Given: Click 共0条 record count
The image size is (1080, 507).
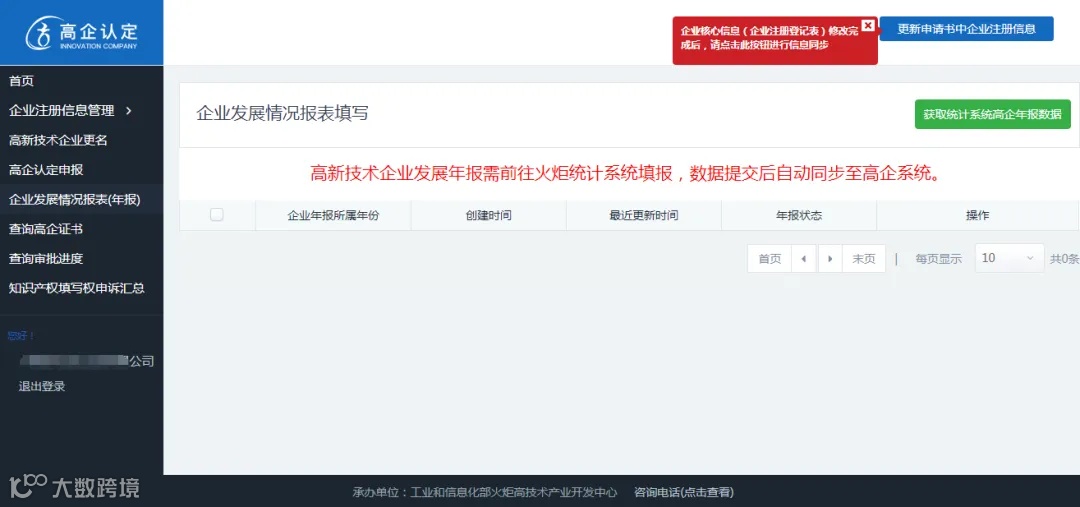Looking at the screenshot, I should [x=1064, y=259].
